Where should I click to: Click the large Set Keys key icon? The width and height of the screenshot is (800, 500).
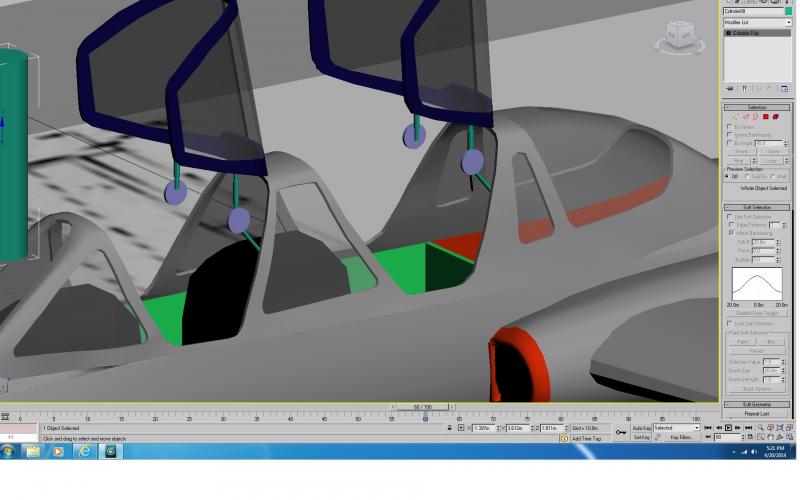621,433
